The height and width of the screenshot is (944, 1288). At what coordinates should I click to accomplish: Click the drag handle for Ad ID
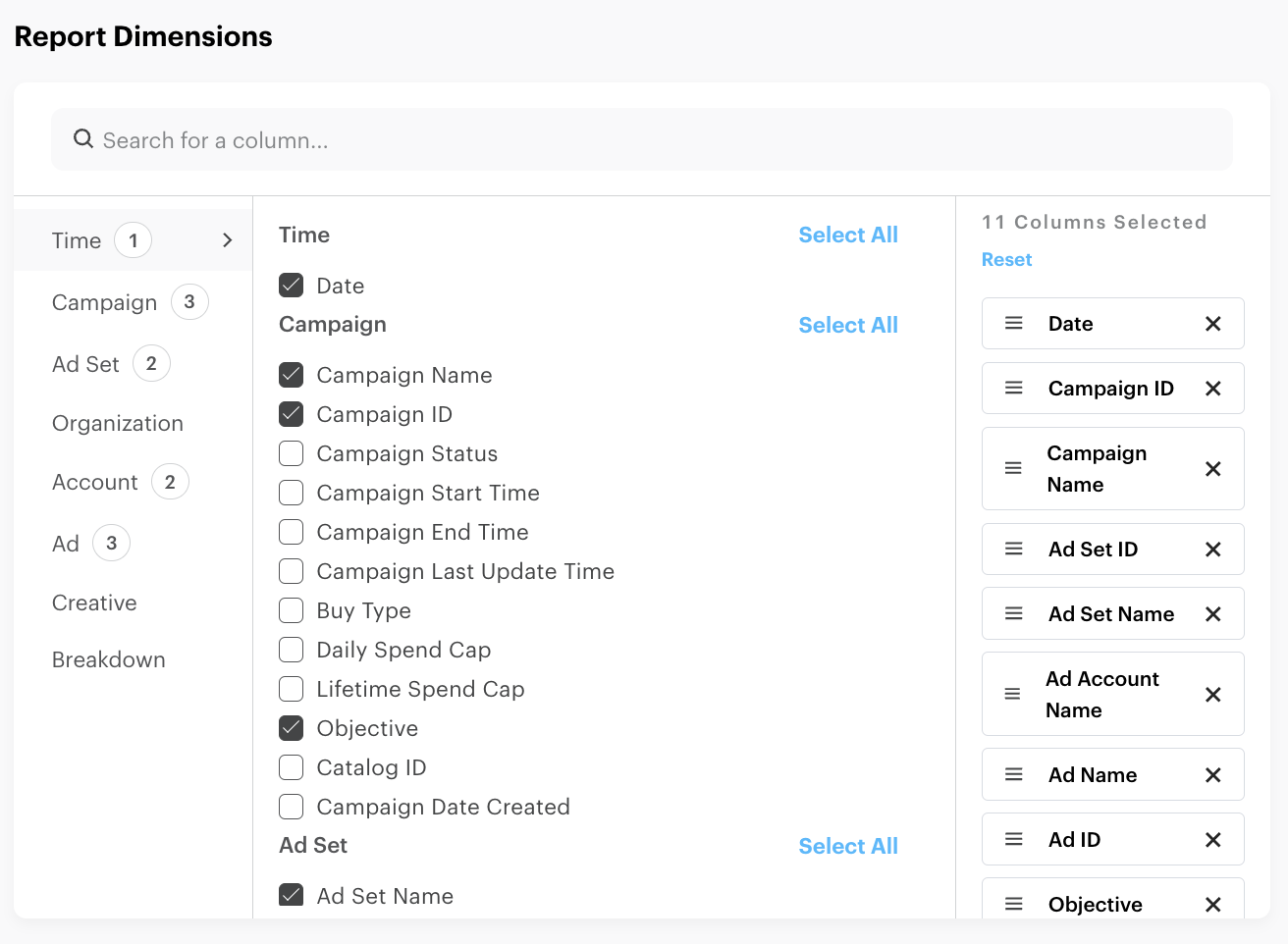tap(1014, 840)
